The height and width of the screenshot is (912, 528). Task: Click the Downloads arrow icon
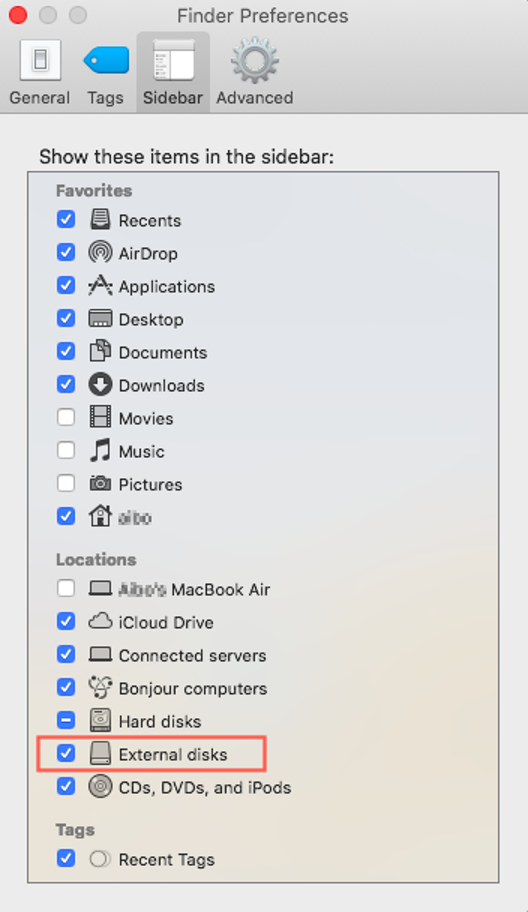point(100,384)
